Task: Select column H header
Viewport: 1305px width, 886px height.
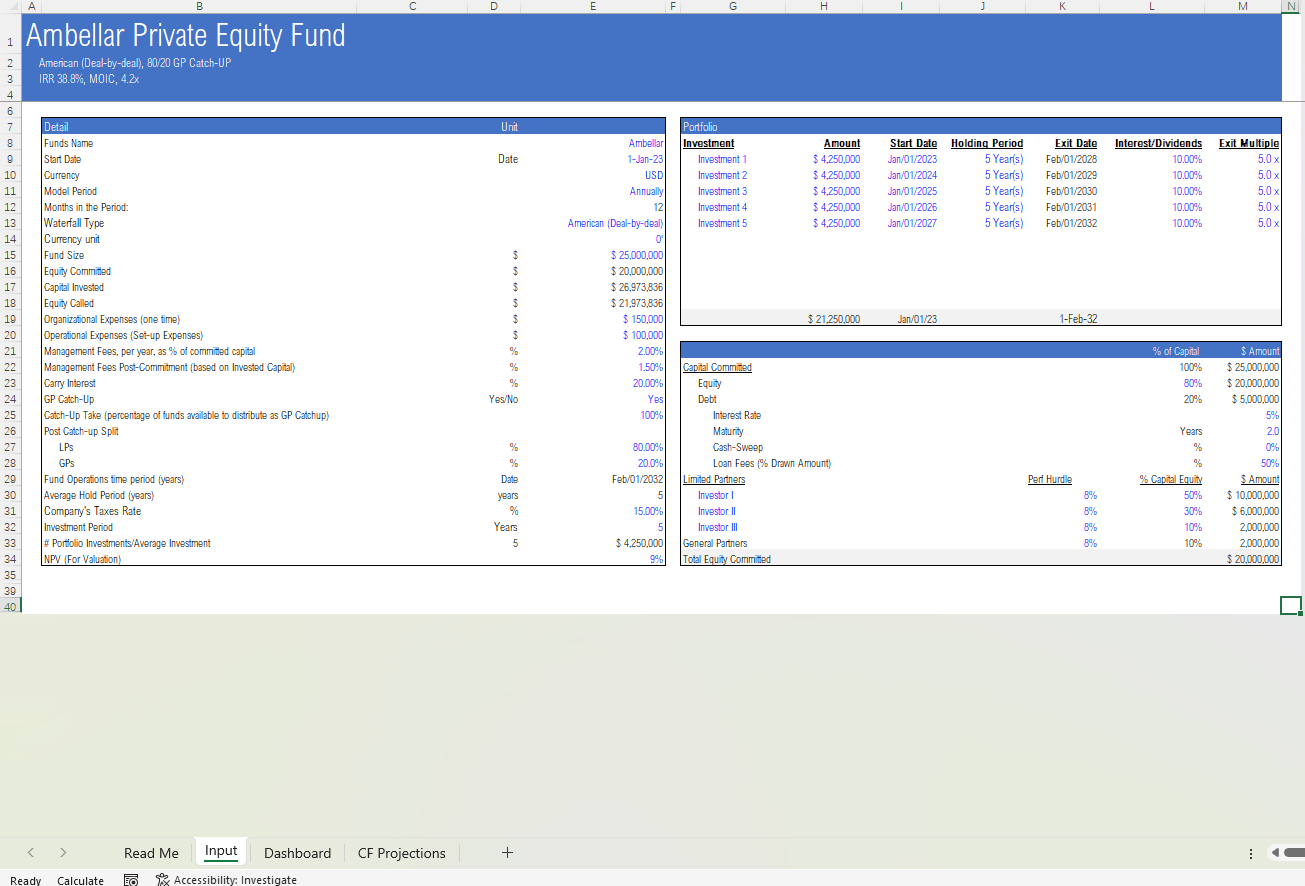Action: (x=823, y=6)
